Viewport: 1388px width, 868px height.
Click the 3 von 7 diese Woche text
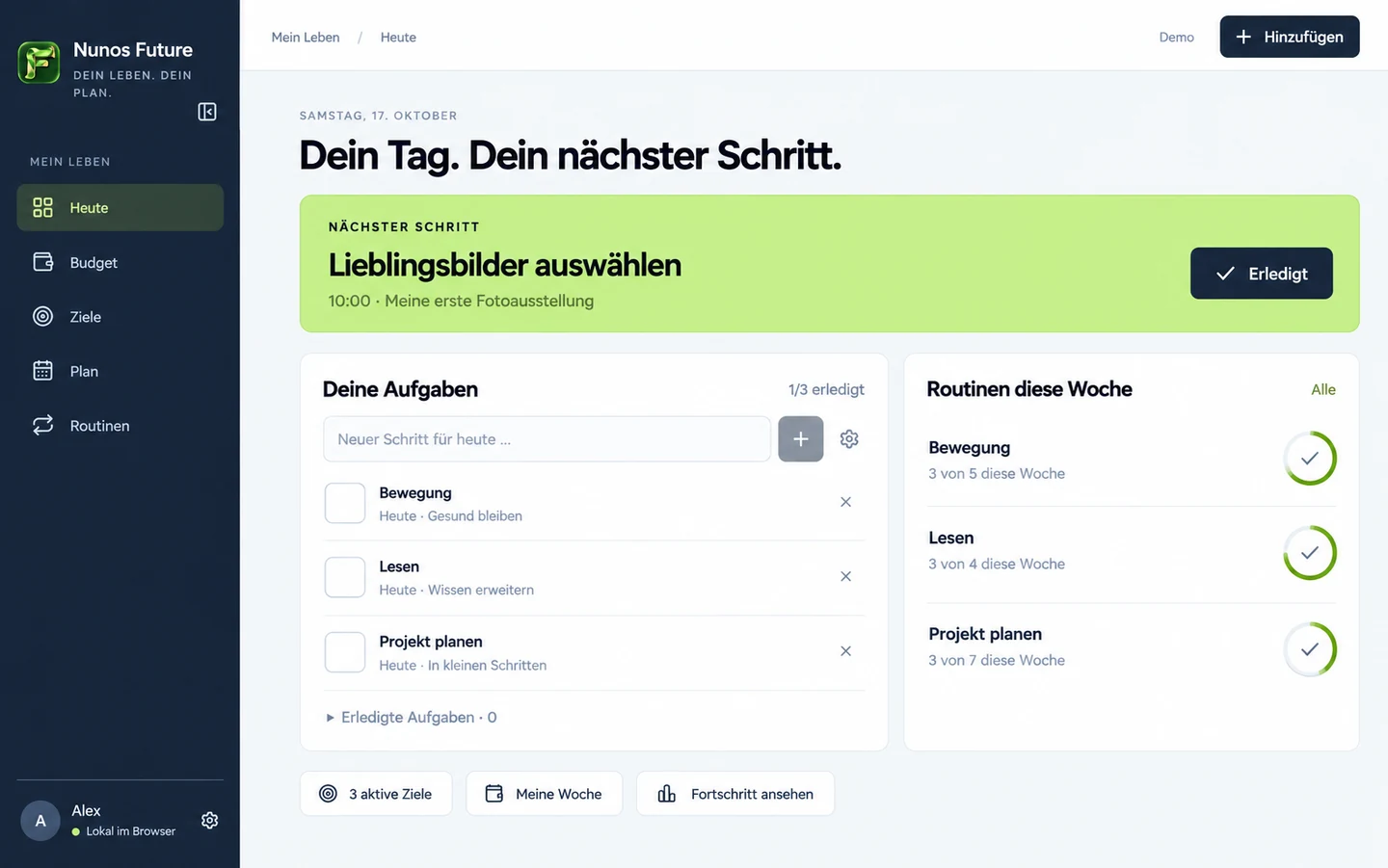coord(997,661)
